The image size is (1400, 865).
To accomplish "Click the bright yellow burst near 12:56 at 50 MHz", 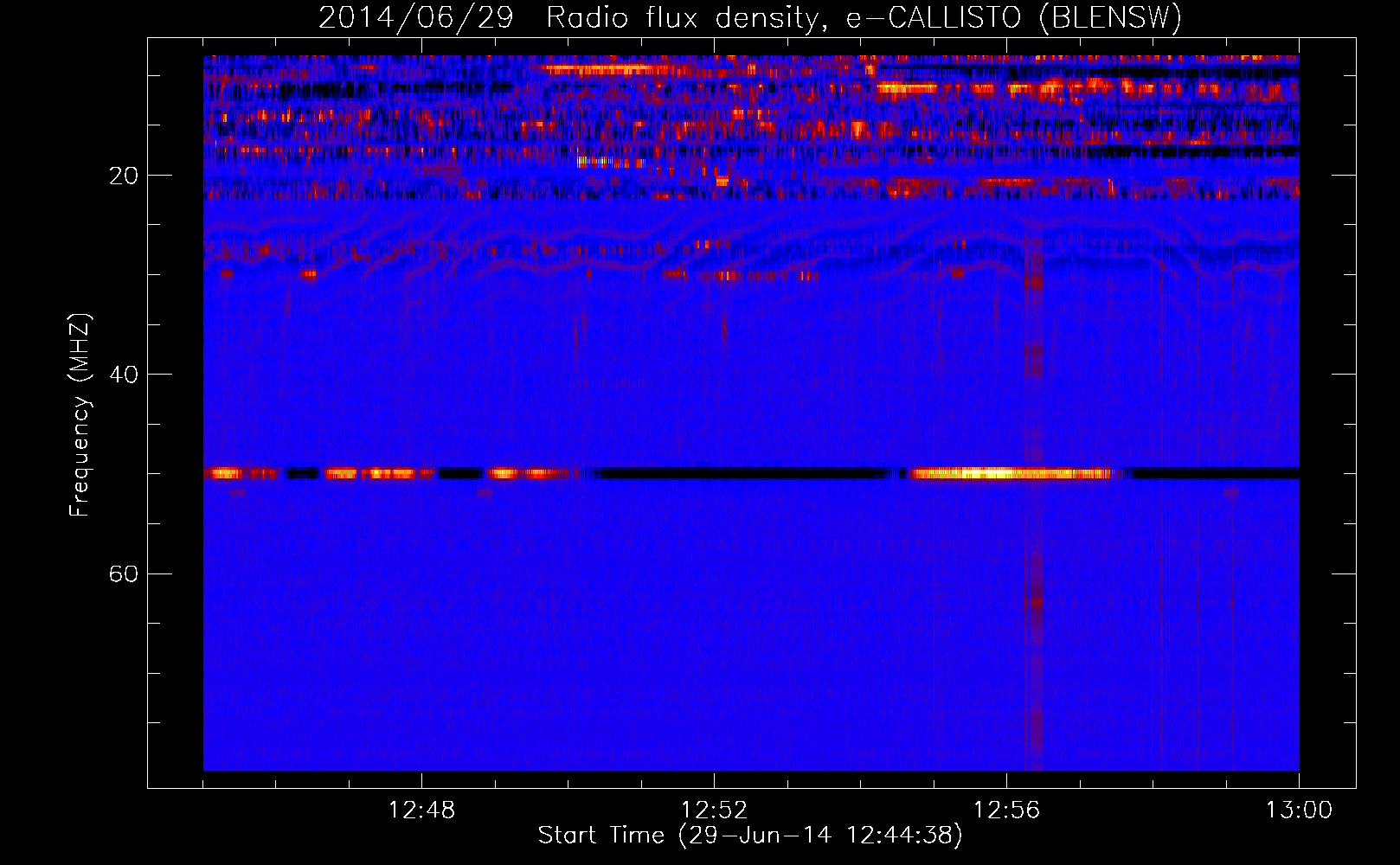I will [x=1011, y=473].
